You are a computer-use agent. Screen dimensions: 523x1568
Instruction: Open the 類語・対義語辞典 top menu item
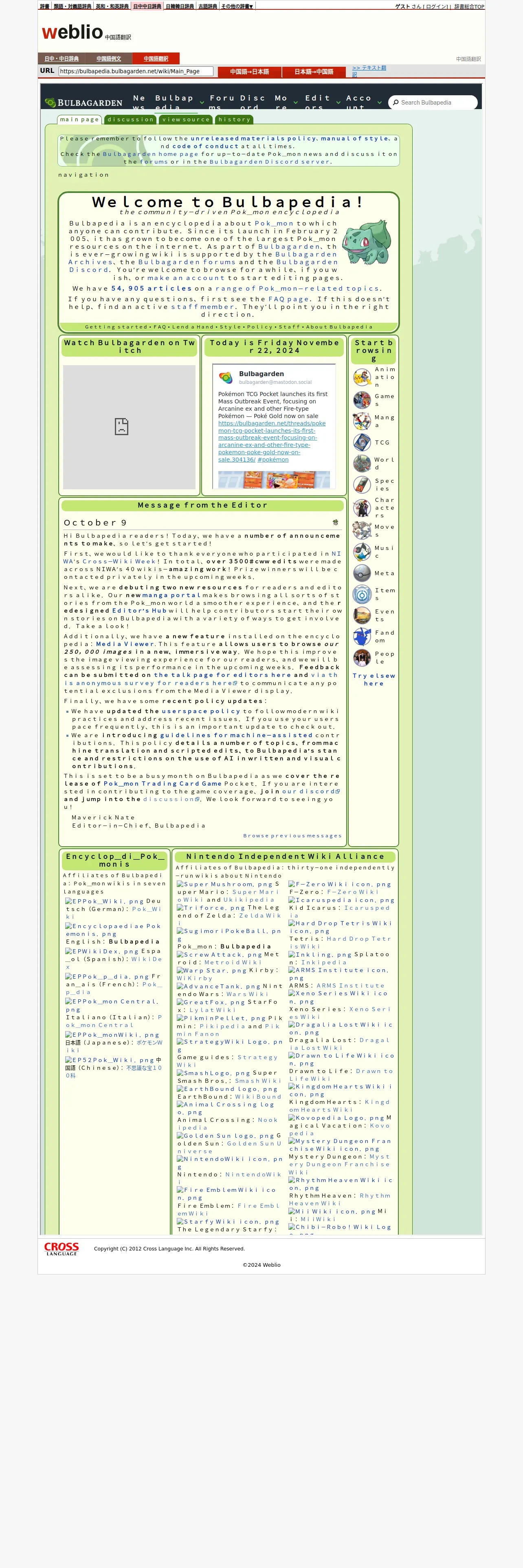pos(73,6)
